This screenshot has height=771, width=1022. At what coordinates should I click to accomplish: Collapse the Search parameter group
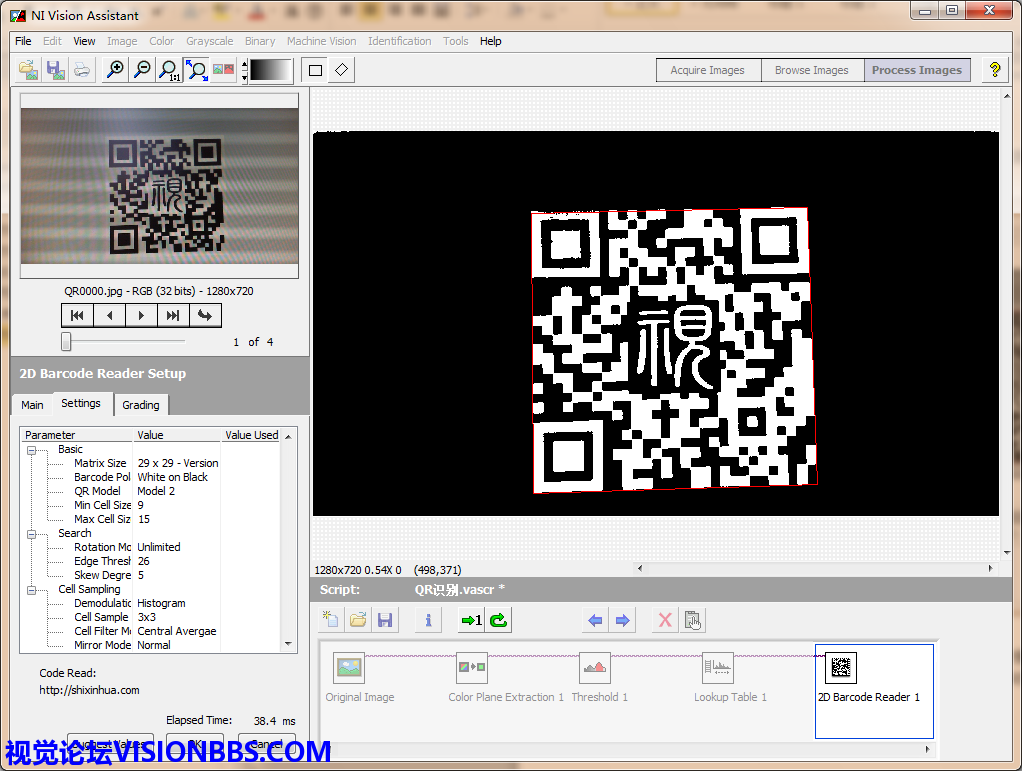31,534
